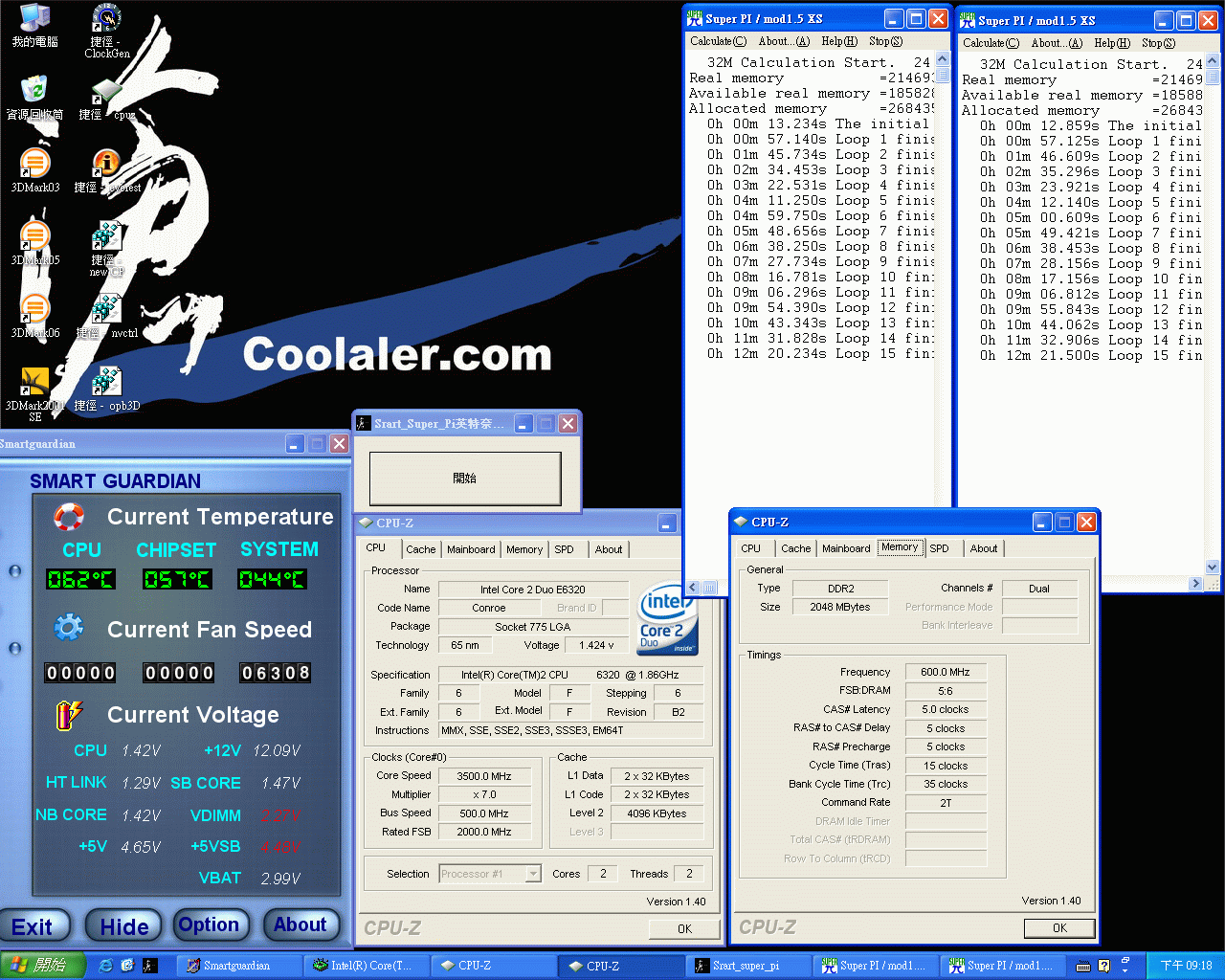Open the Mainboard tab in the CPU-Z processor window
Image resolution: width=1225 pixels, height=980 pixels.
point(471,550)
